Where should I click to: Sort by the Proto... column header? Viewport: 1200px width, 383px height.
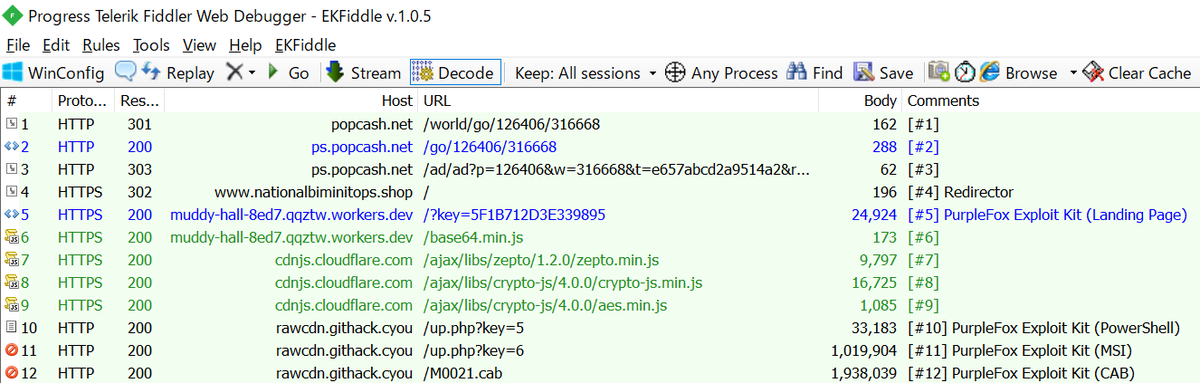(82, 101)
